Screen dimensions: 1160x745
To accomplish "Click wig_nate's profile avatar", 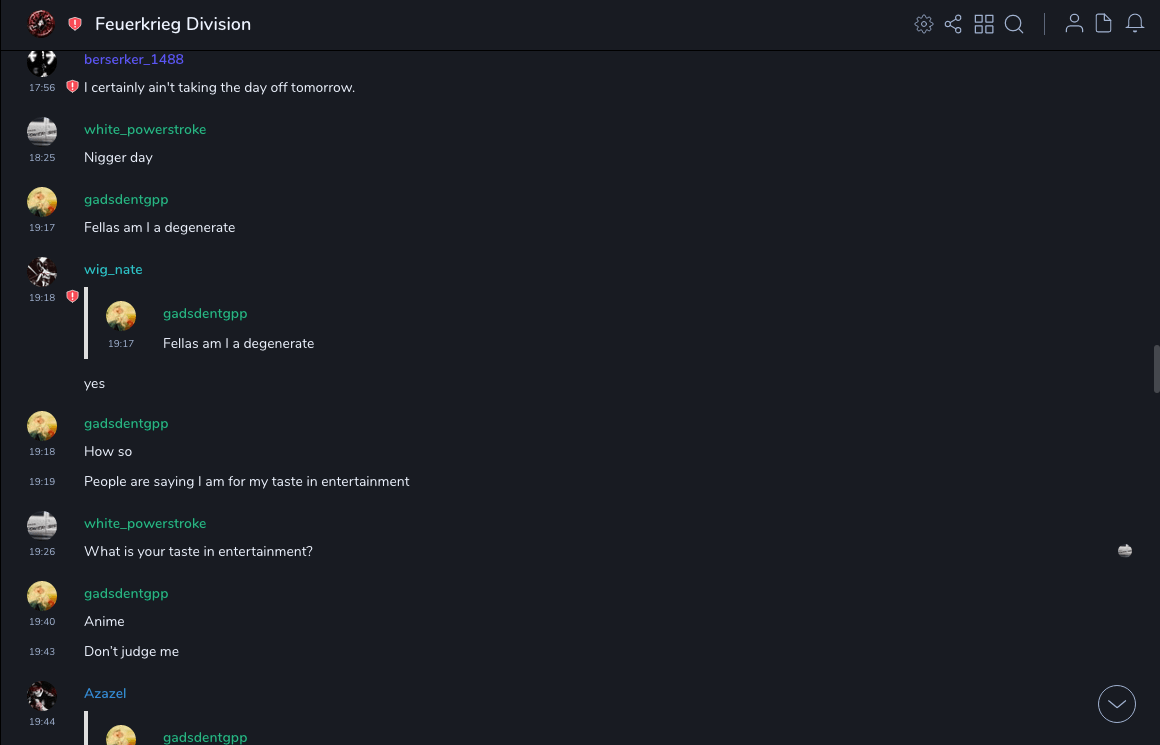I will pos(42,271).
